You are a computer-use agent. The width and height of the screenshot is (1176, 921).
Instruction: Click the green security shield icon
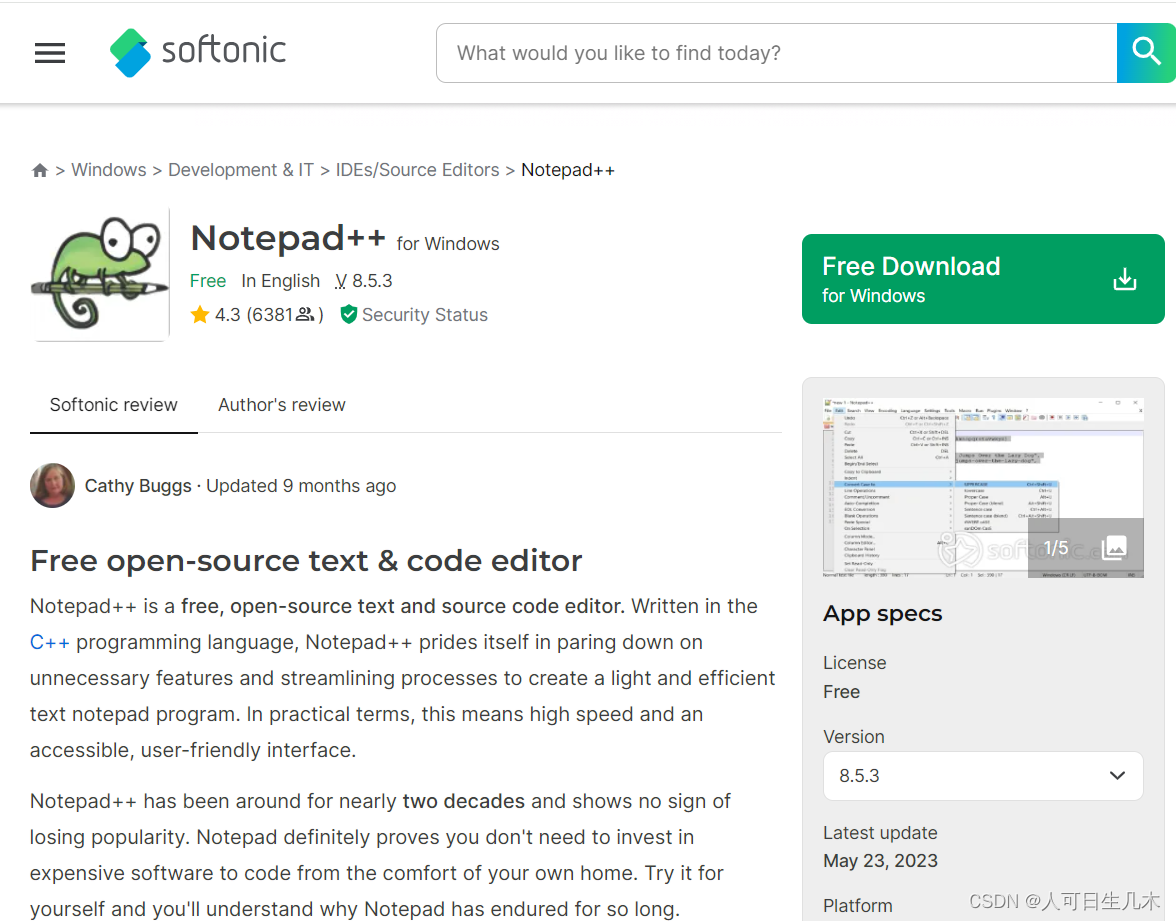[348, 314]
